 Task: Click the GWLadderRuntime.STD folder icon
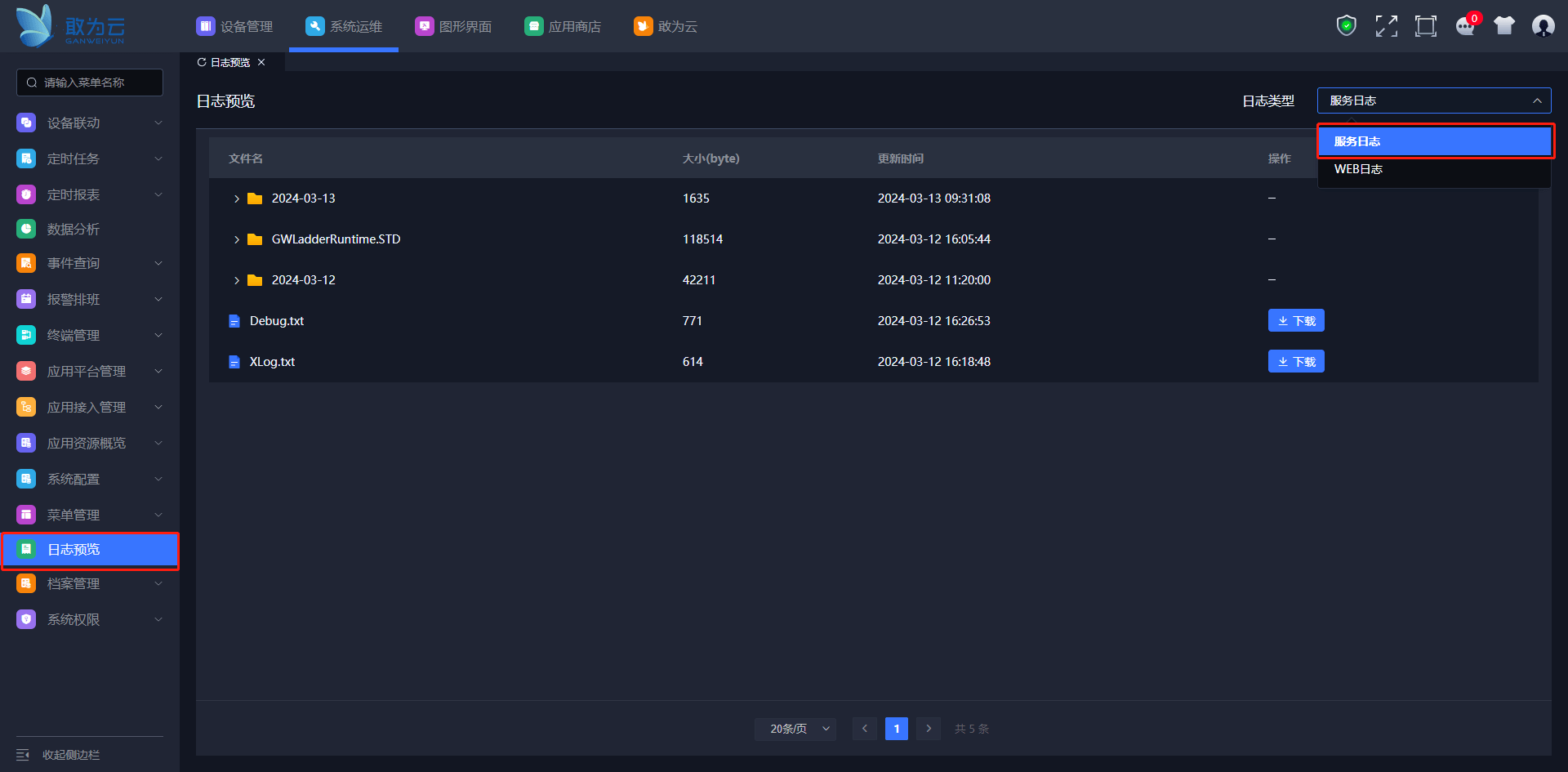pyautogui.click(x=255, y=239)
